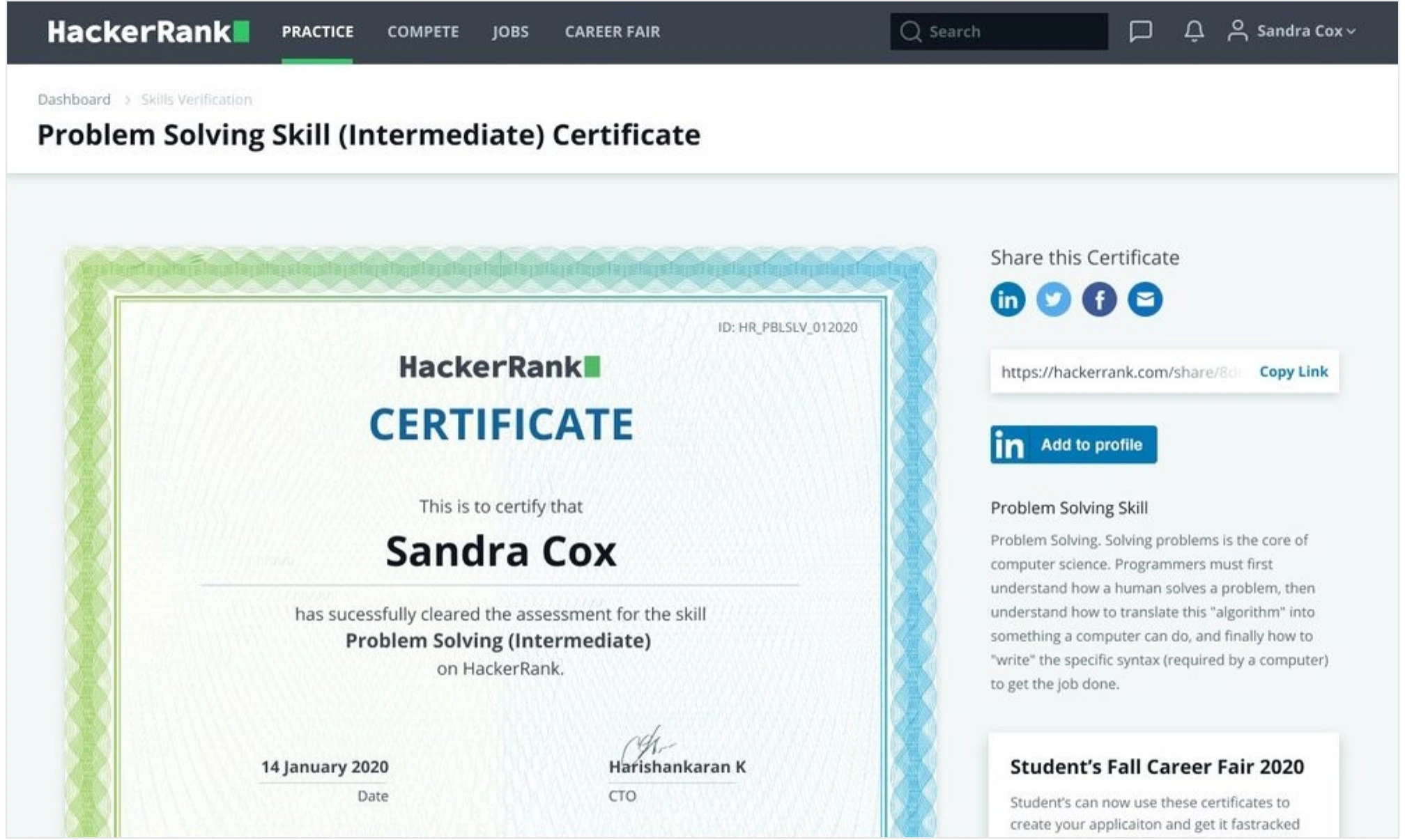Click the HackerRank logo in navbar
The image size is (1405, 840).
[148, 31]
